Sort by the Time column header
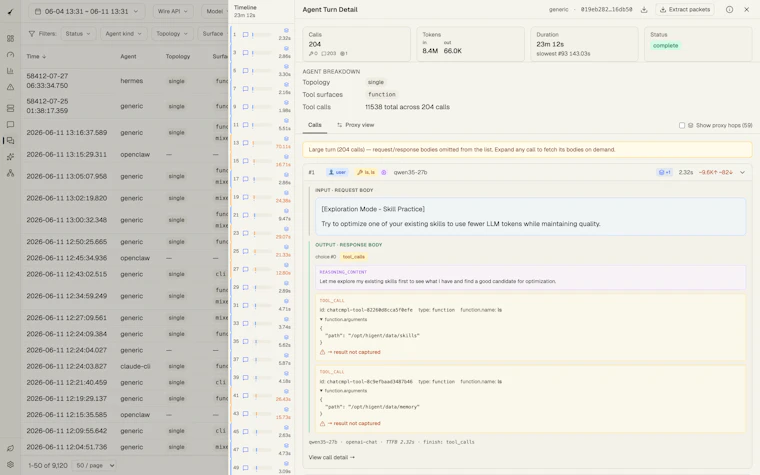The height and width of the screenshot is (475, 760). coord(36,56)
